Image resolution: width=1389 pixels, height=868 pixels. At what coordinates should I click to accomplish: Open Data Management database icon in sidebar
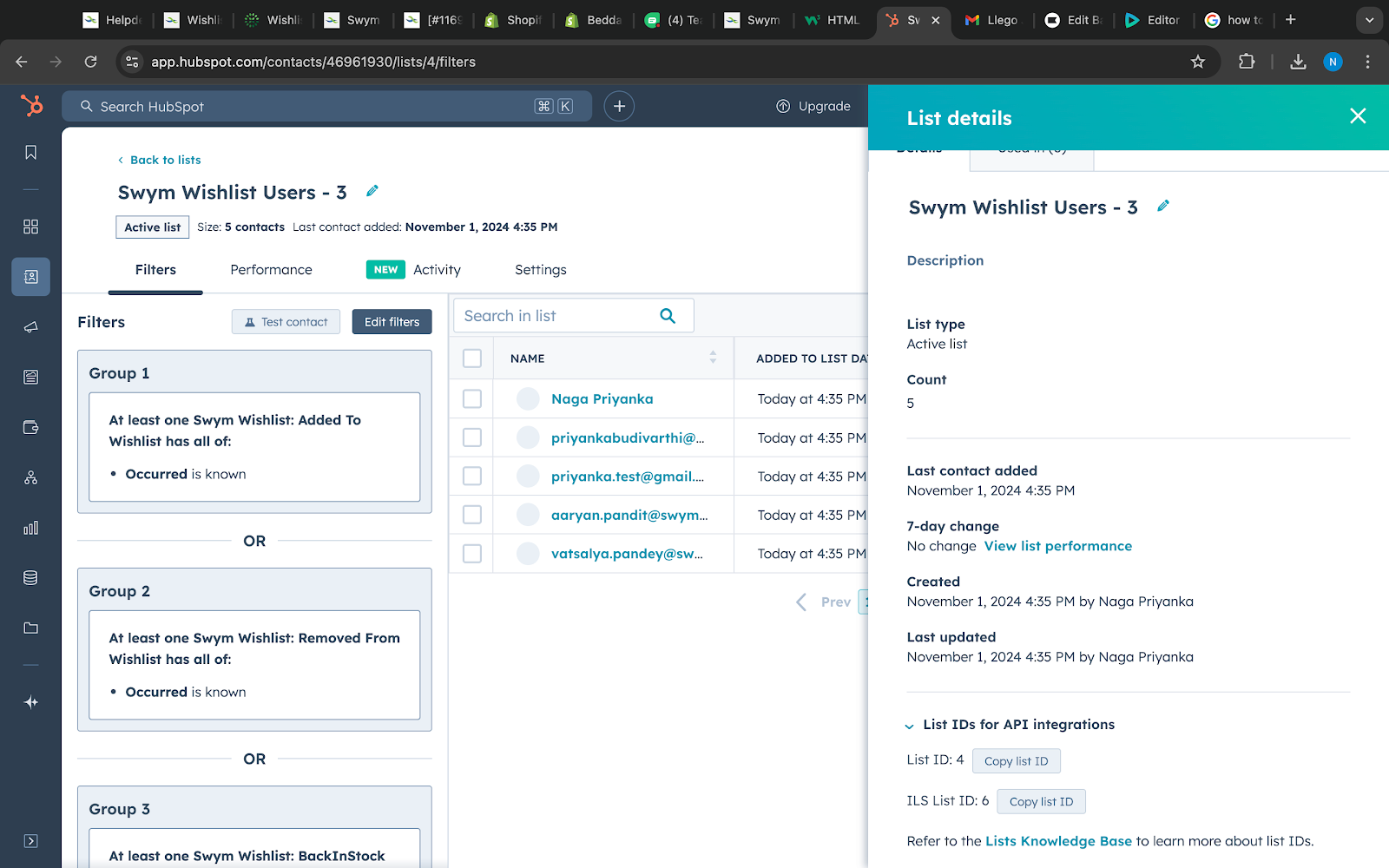click(30, 578)
